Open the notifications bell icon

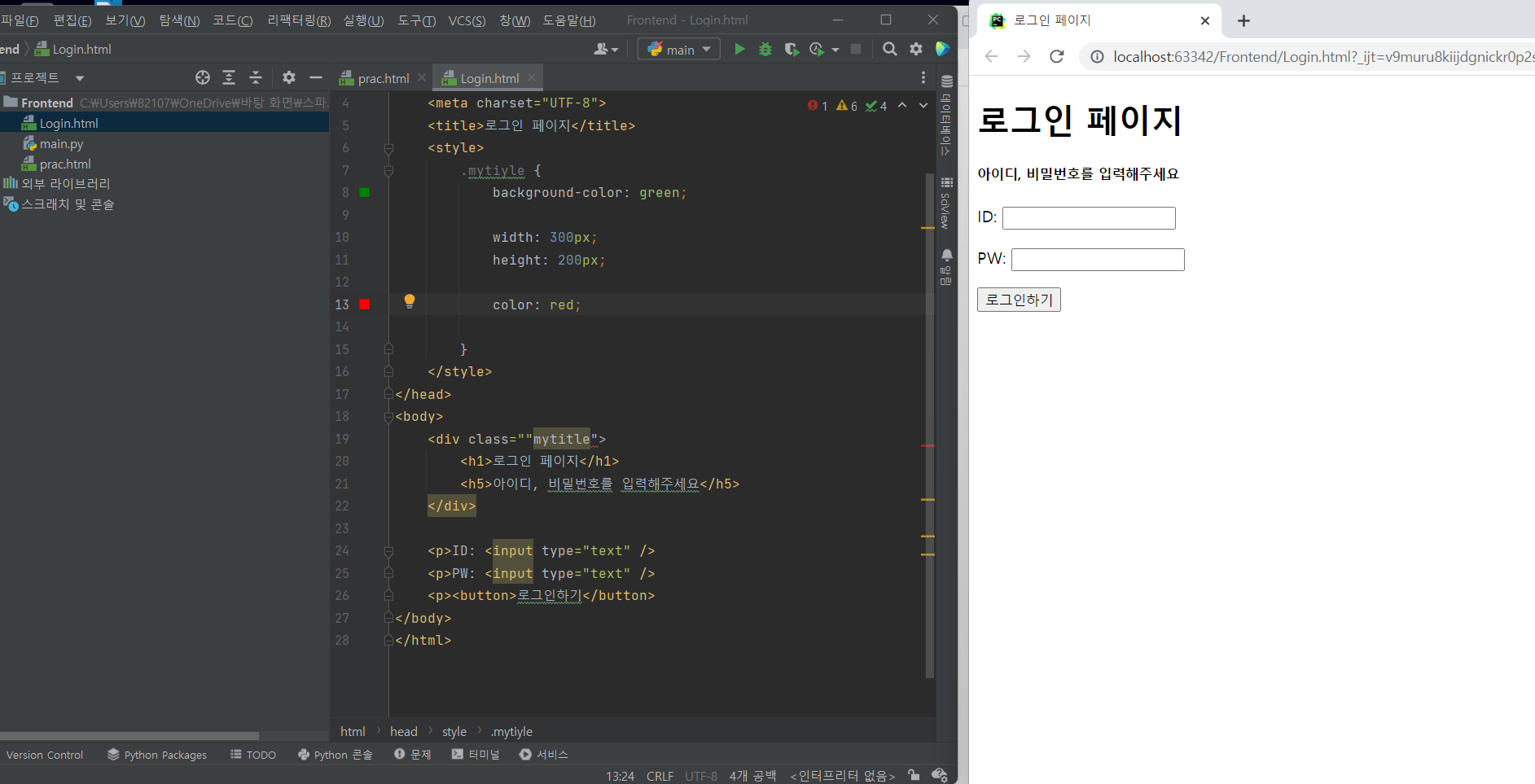tap(946, 256)
